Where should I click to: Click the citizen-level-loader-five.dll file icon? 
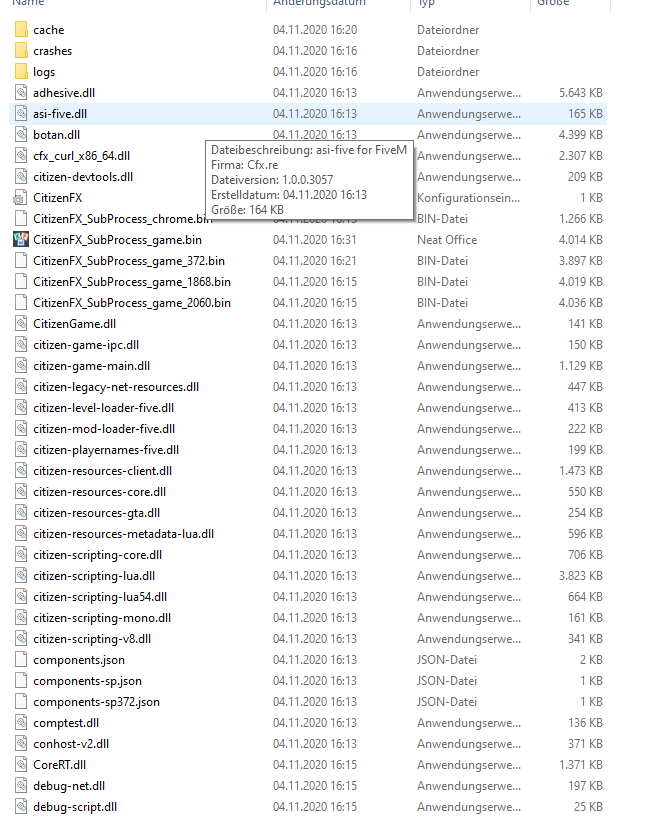pos(21,407)
